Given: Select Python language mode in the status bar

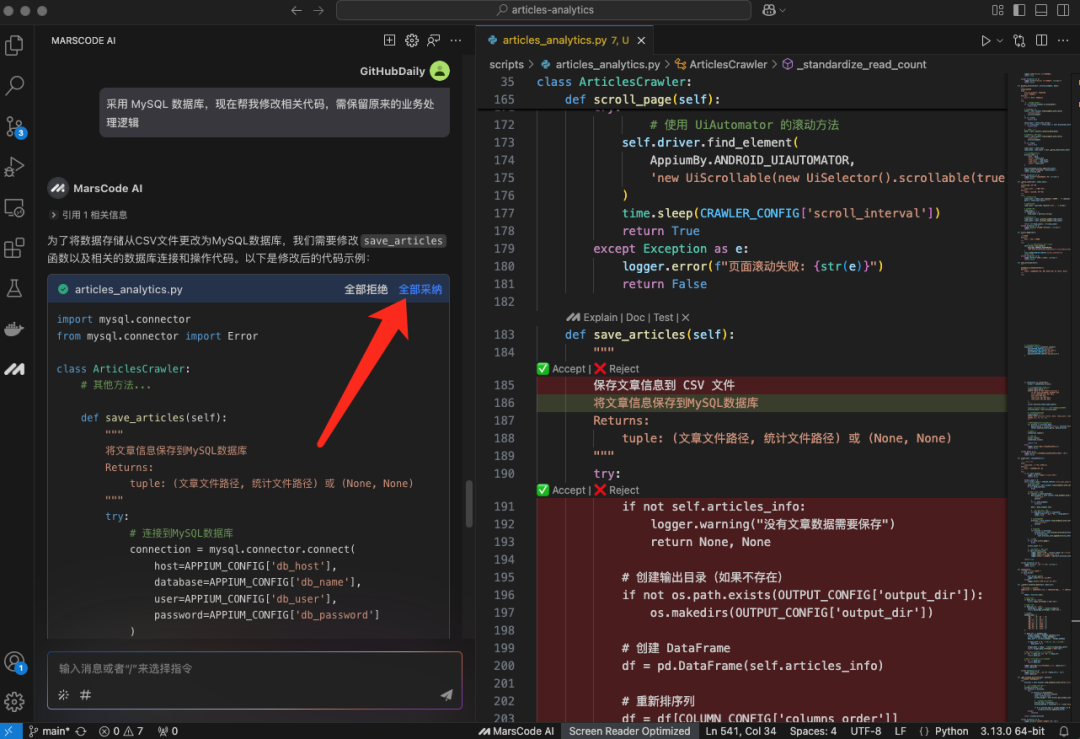Looking at the screenshot, I should [x=951, y=731].
